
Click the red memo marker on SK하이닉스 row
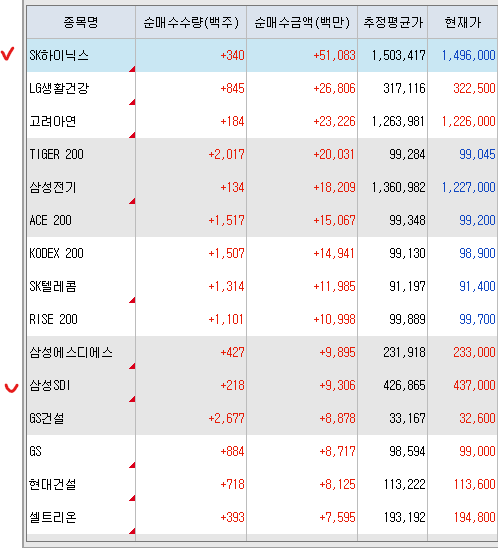pyautogui.click(x=132, y=69)
